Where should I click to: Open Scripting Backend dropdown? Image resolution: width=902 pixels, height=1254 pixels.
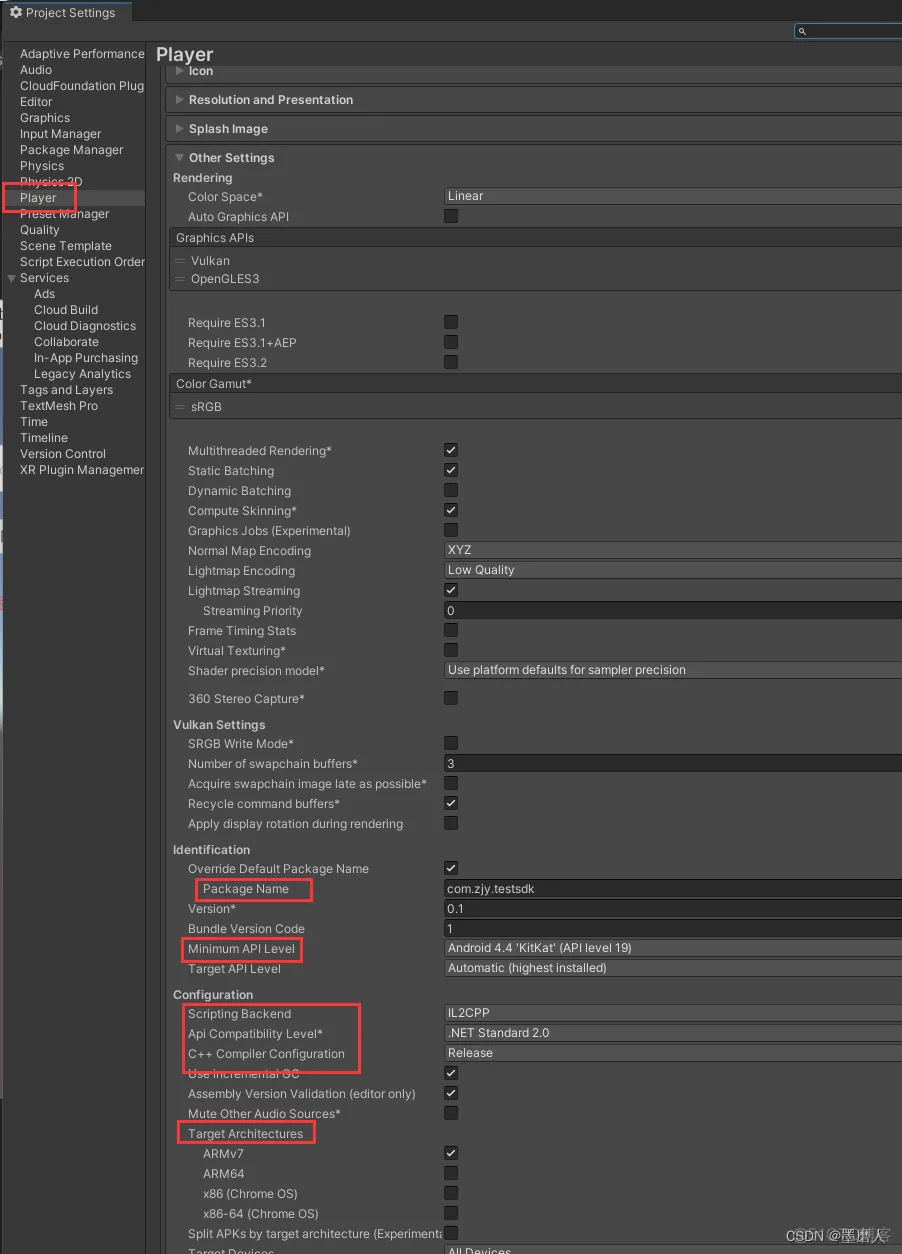673,1013
